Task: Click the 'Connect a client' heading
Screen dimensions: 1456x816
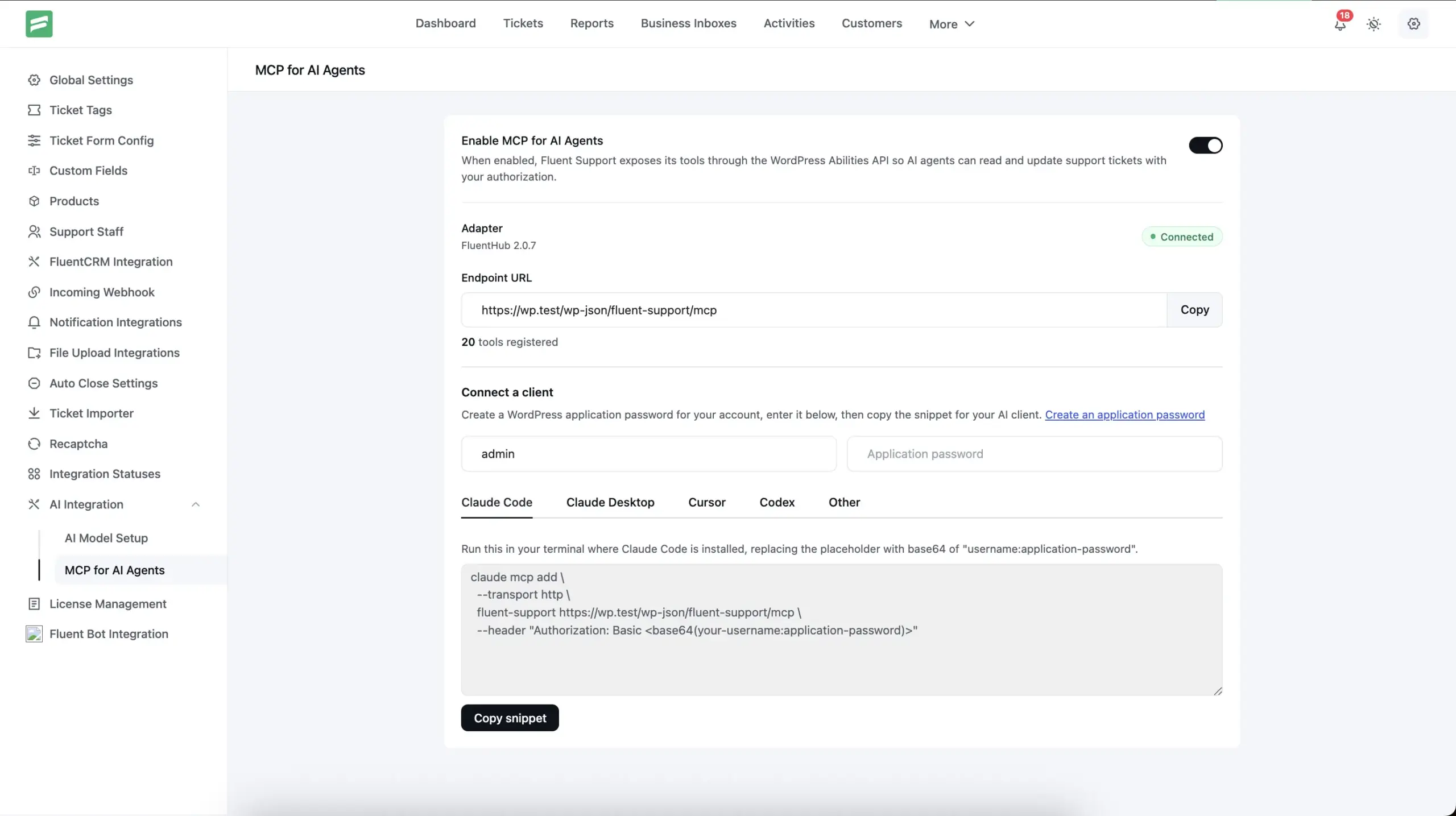Action: (x=507, y=392)
